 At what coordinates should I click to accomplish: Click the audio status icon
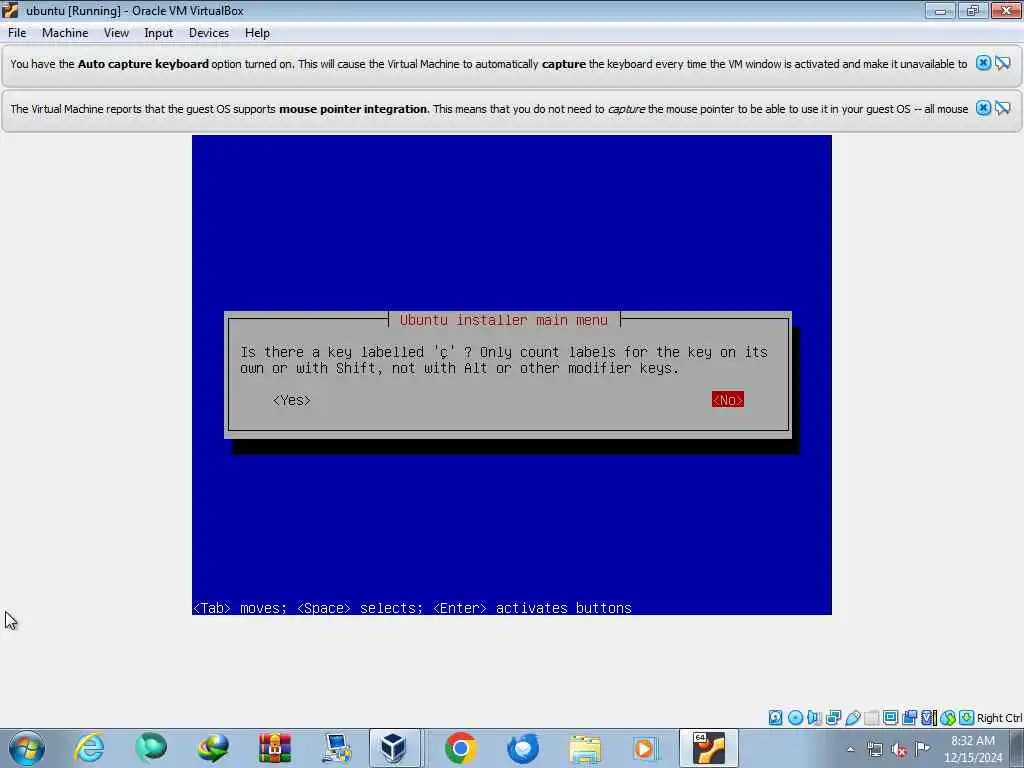coord(814,718)
